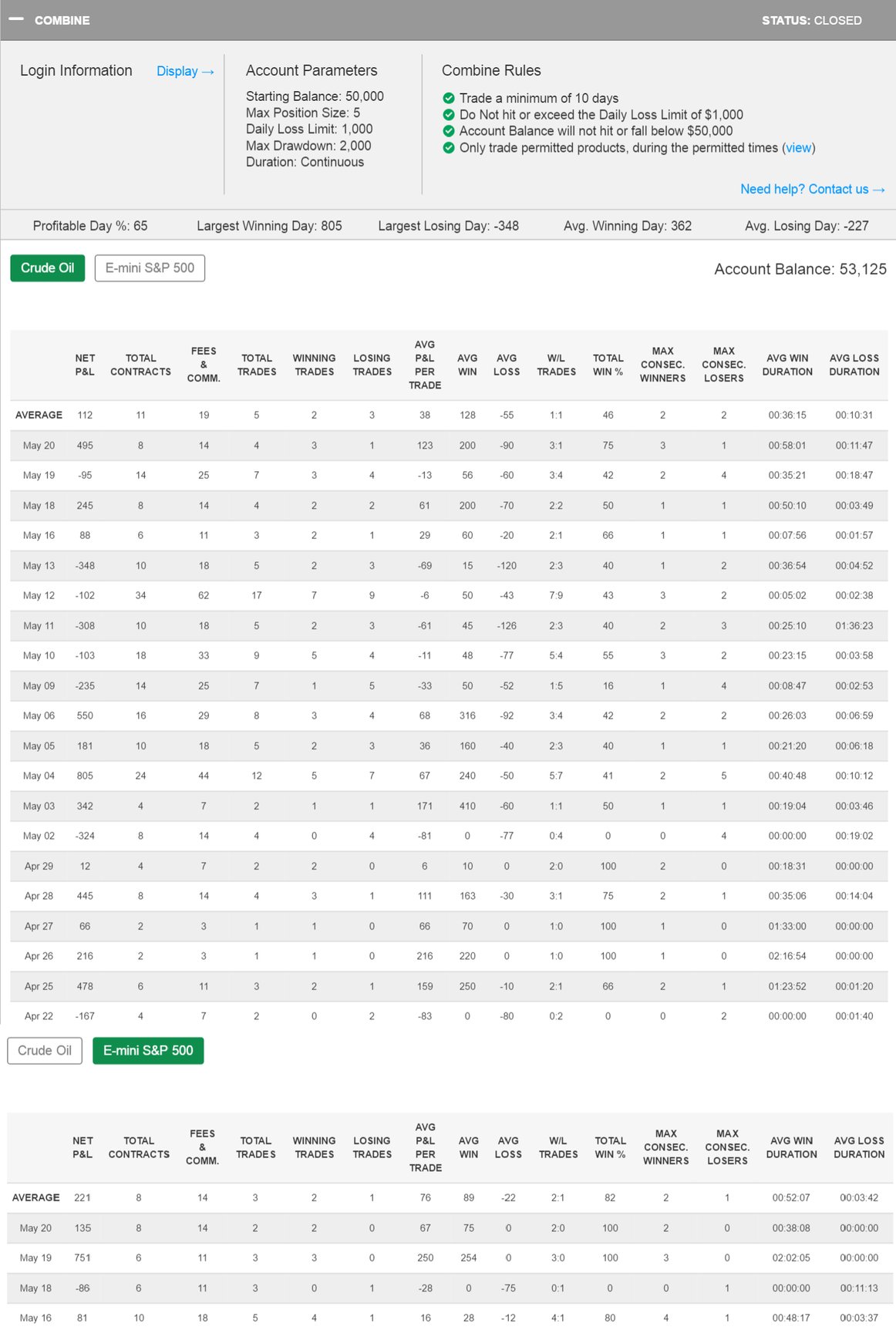The image size is (896, 1330).
Task: Click the check icon for Account Balance rule
Action: coord(449,131)
